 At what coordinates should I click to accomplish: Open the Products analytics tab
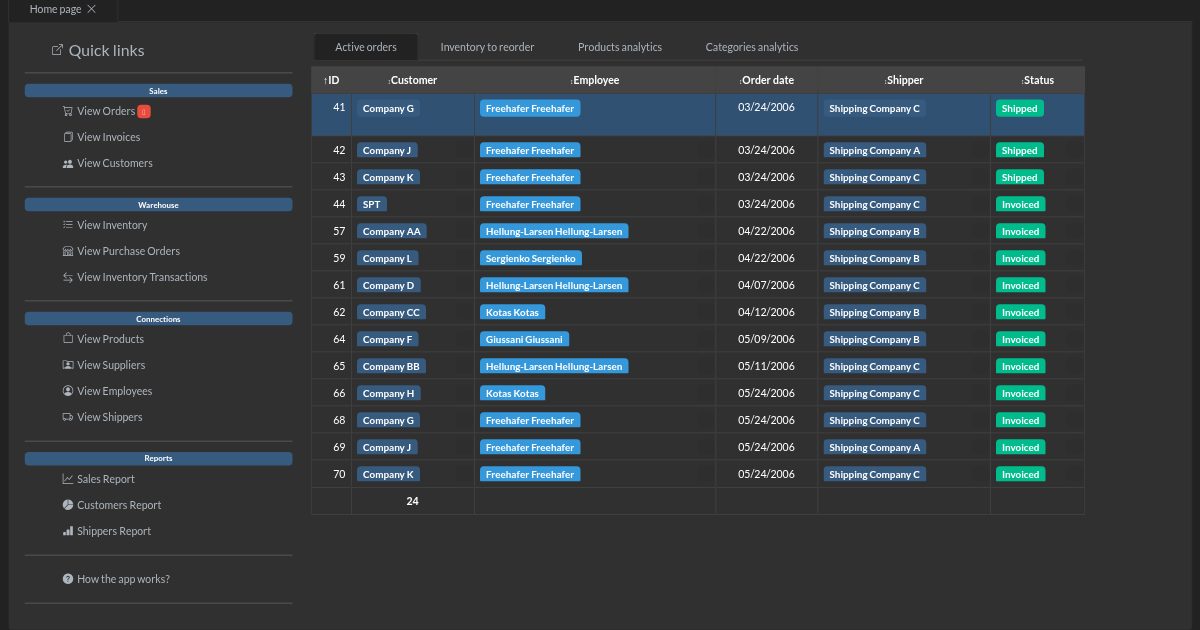[620, 47]
